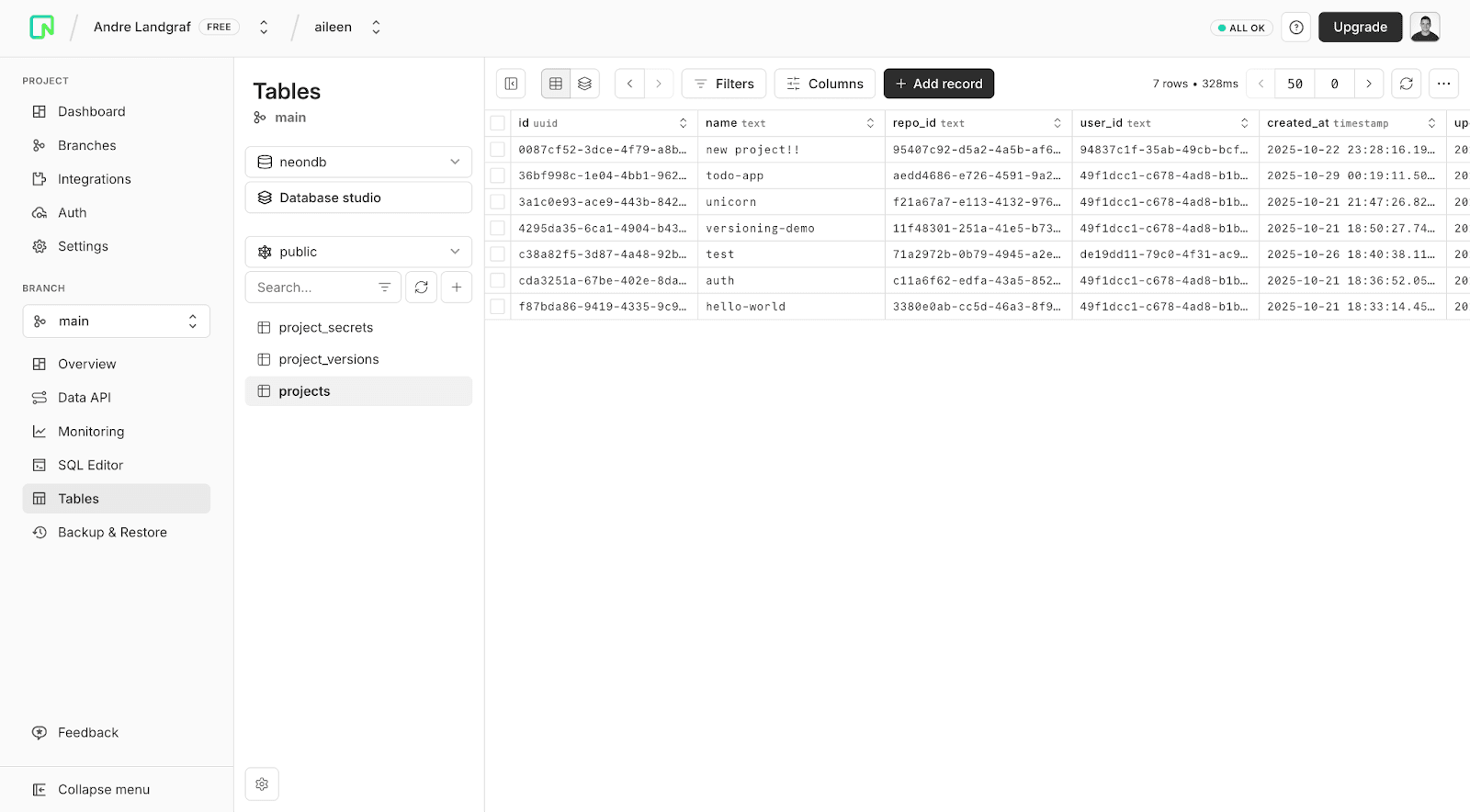1470x812 pixels.
Task: Switch to stacked layers view icon
Action: (x=584, y=84)
